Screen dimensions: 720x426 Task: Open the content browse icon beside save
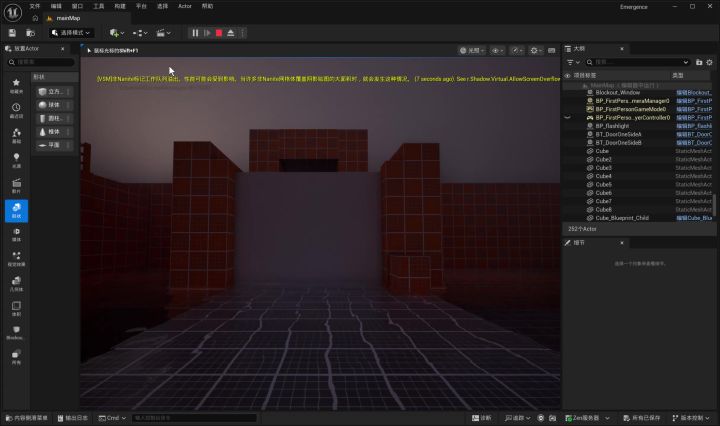[x=30, y=33]
